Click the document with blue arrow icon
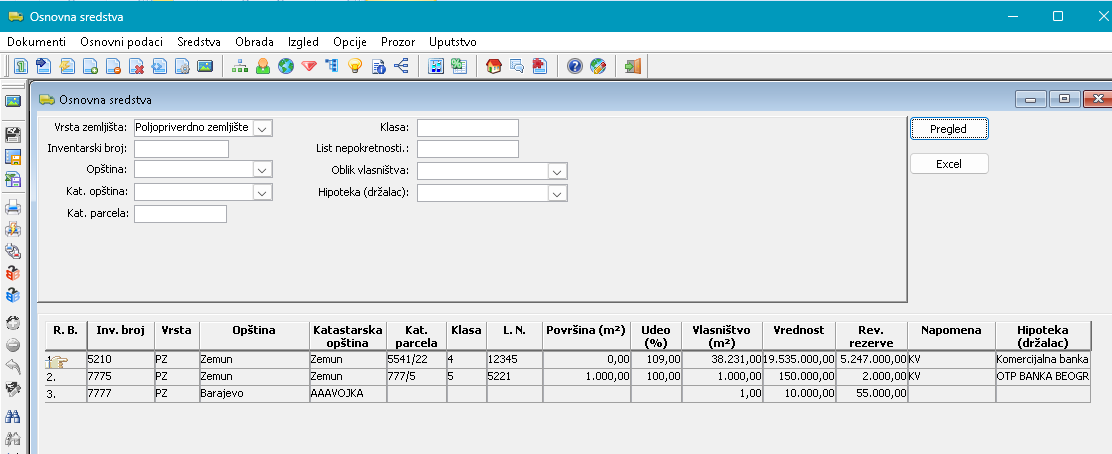This screenshot has height=454, width=1112. point(44,67)
